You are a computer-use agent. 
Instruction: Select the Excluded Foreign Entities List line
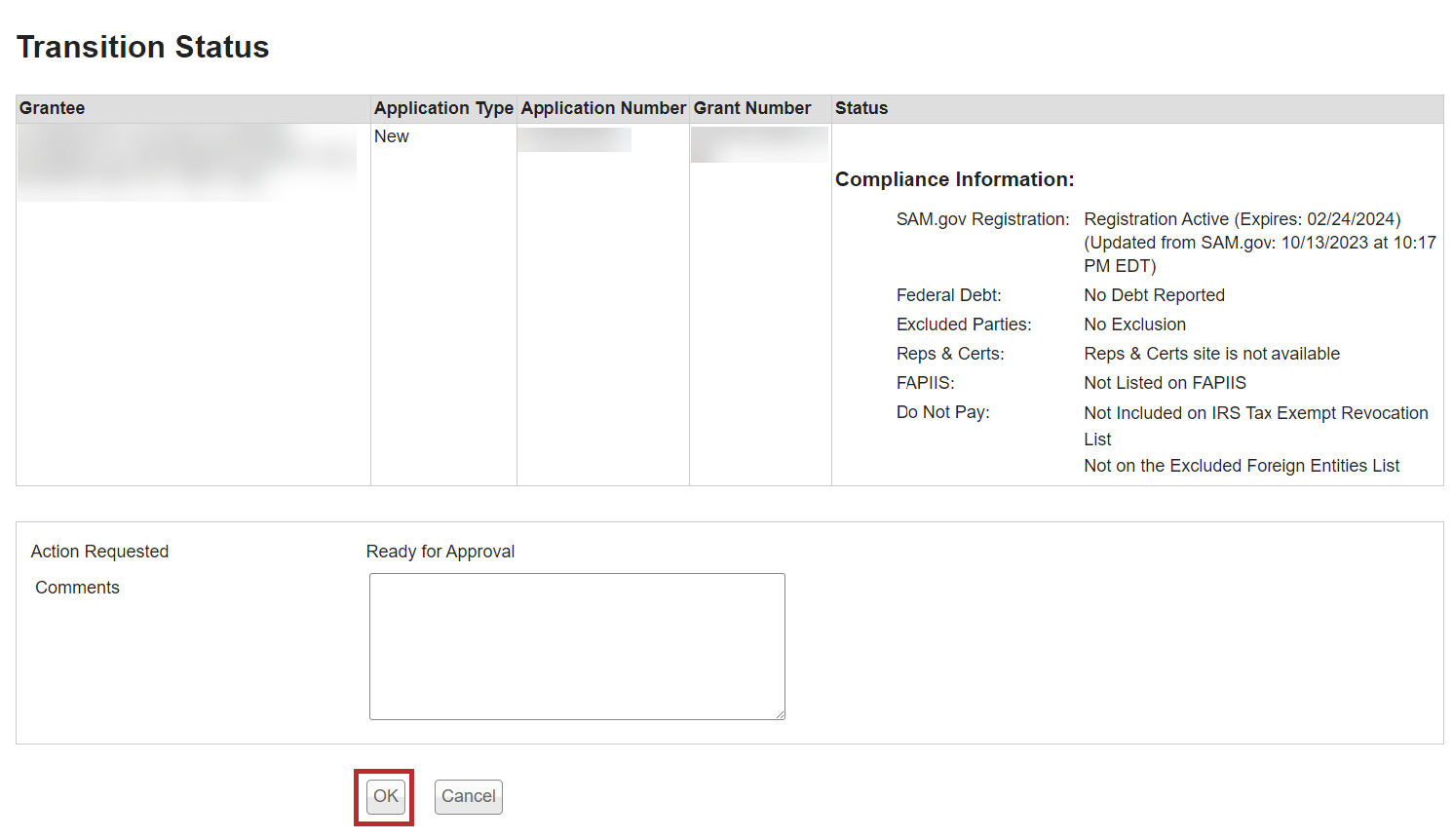(x=1242, y=466)
